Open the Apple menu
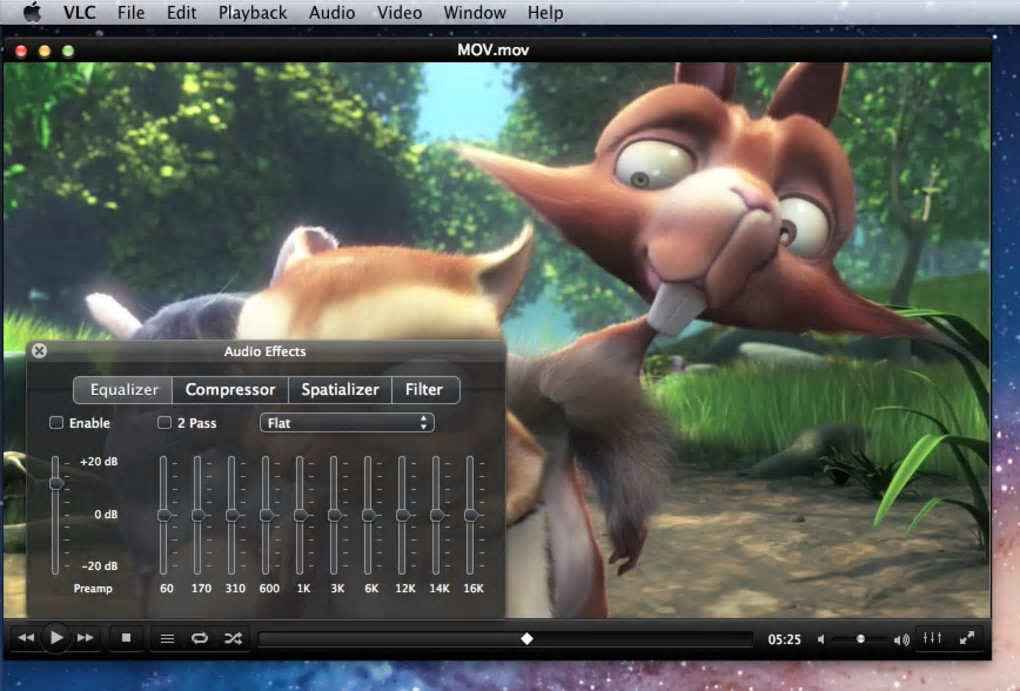 pyautogui.click(x=32, y=12)
